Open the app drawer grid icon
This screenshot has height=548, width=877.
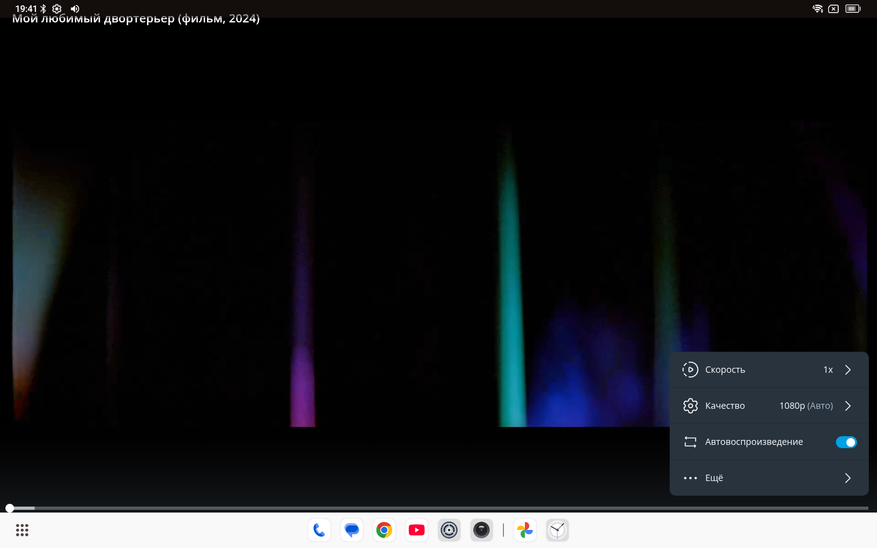22,530
